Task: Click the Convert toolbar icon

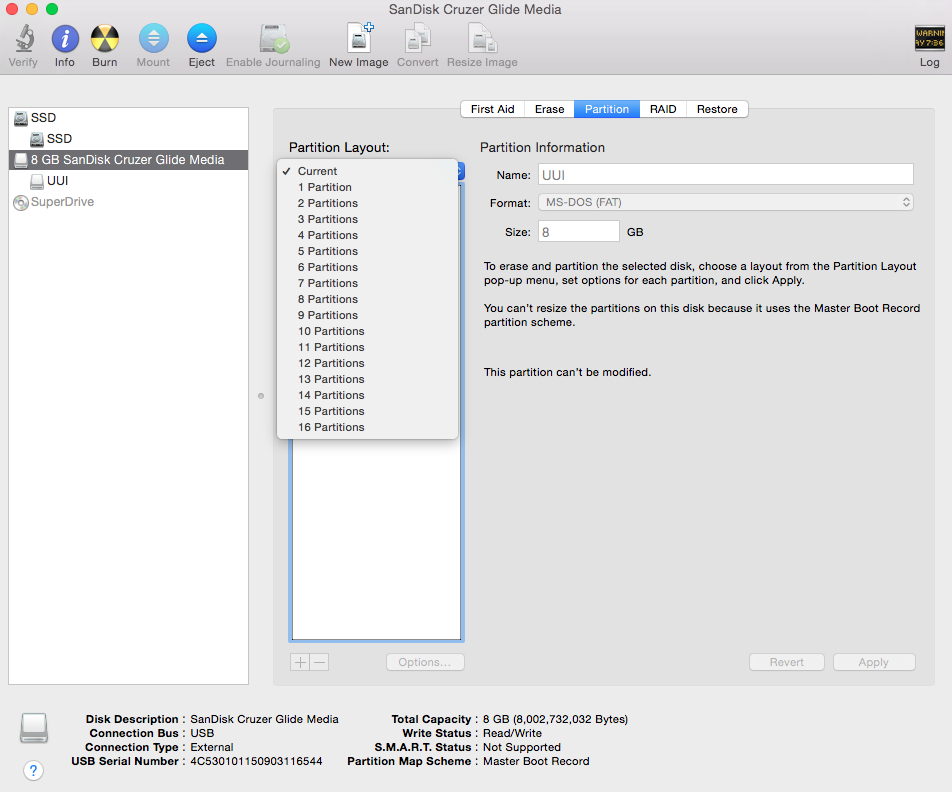Action: [417, 39]
